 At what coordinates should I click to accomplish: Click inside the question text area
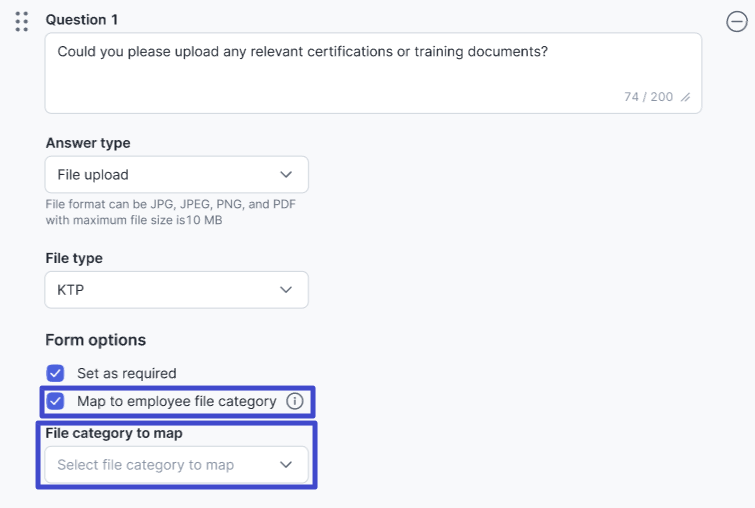373,73
